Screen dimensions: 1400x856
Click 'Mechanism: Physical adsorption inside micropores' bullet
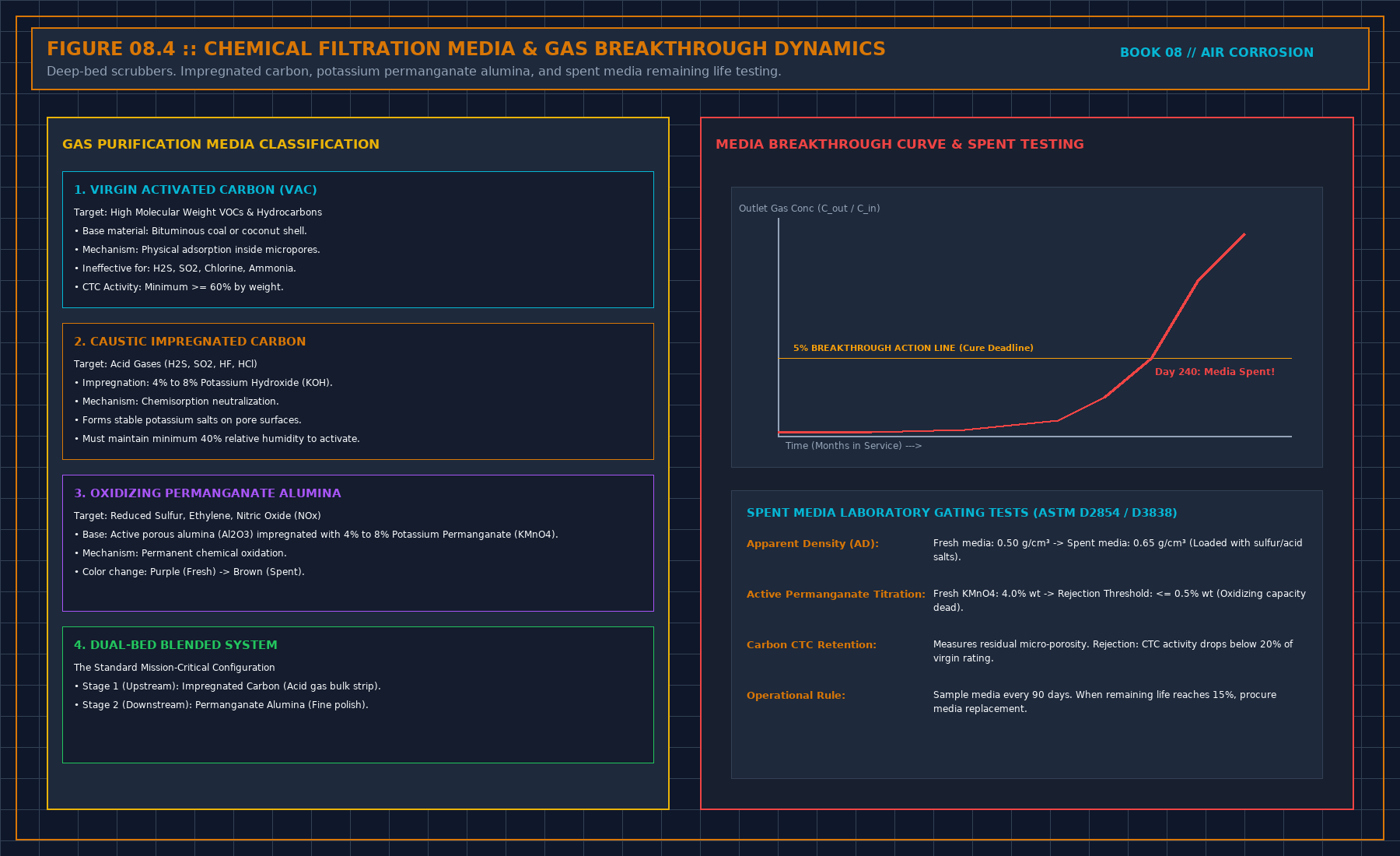[x=197, y=250]
